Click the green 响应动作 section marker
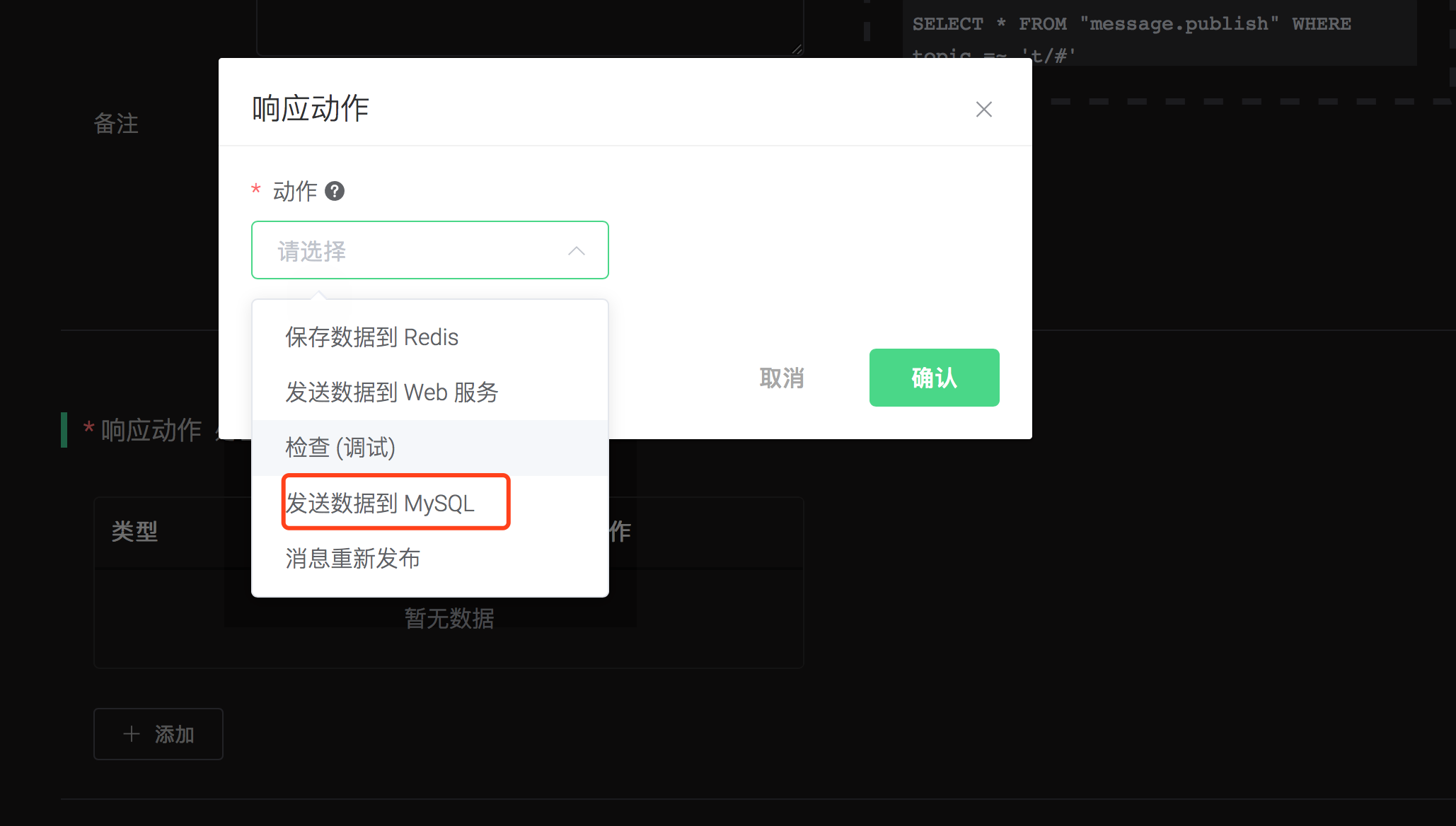The image size is (1456, 826). (64, 430)
